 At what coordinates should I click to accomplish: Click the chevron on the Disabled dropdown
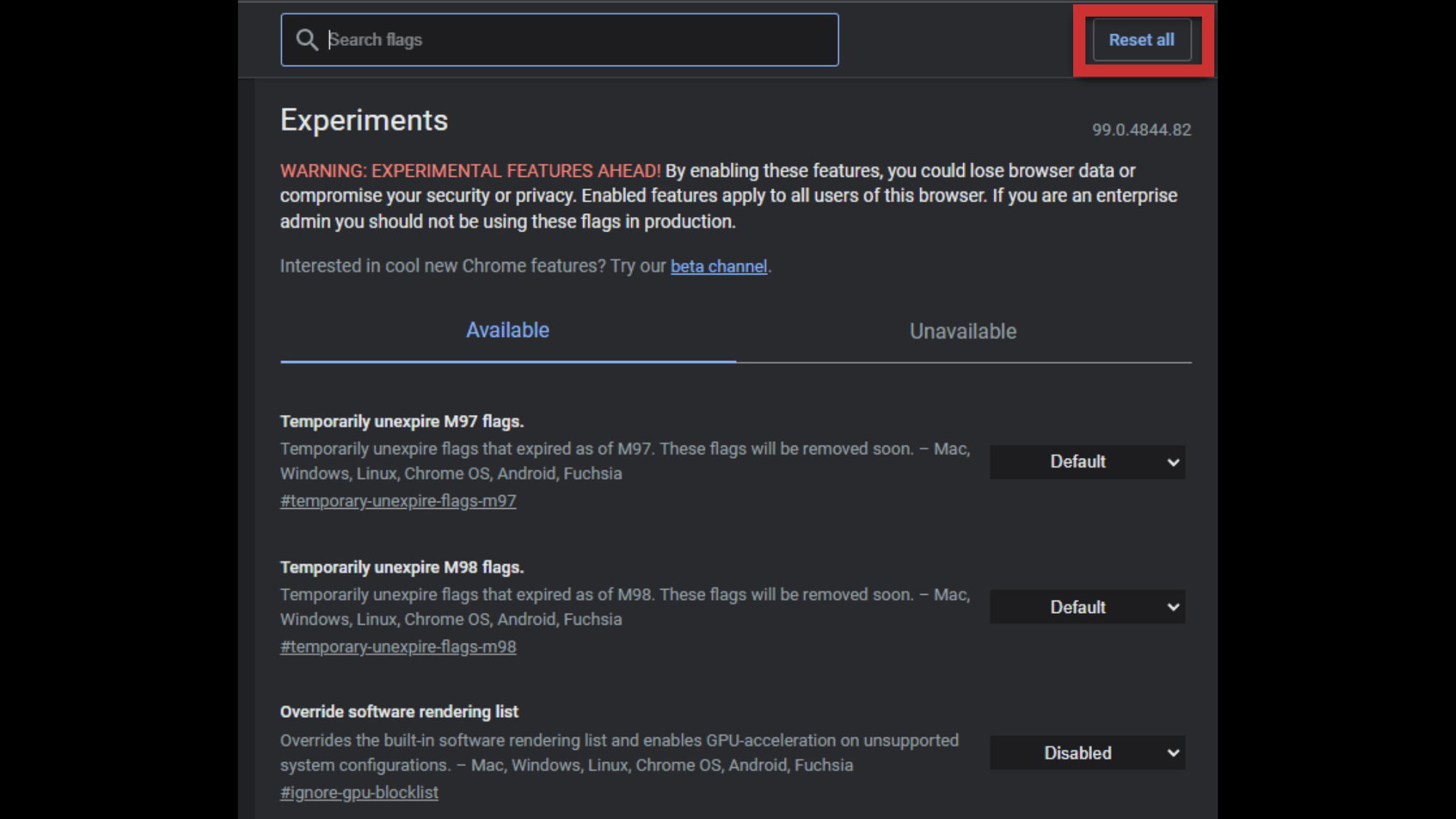pos(1173,753)
